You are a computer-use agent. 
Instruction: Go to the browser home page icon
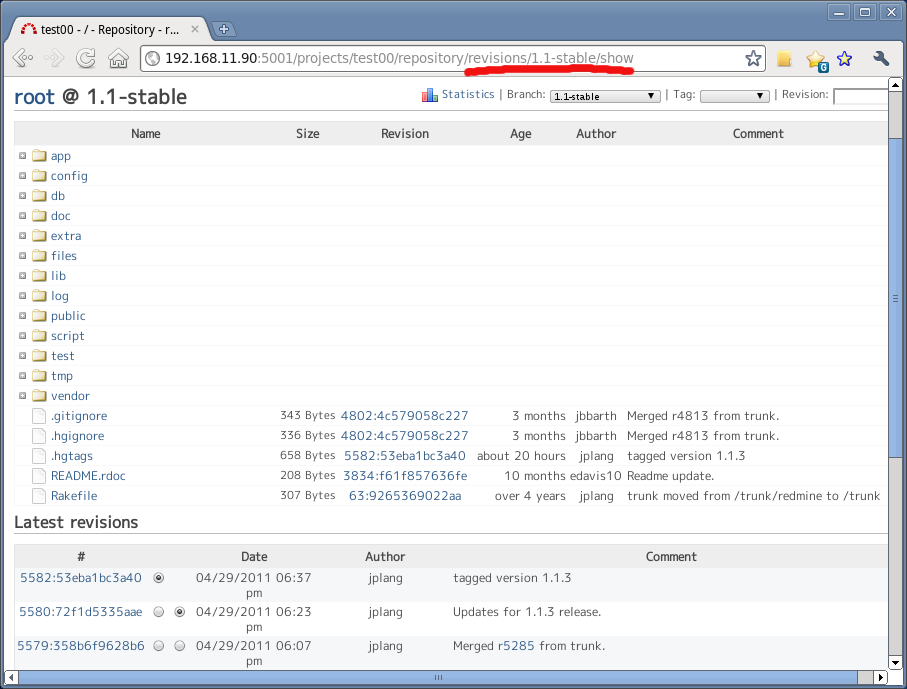[118, 58]
